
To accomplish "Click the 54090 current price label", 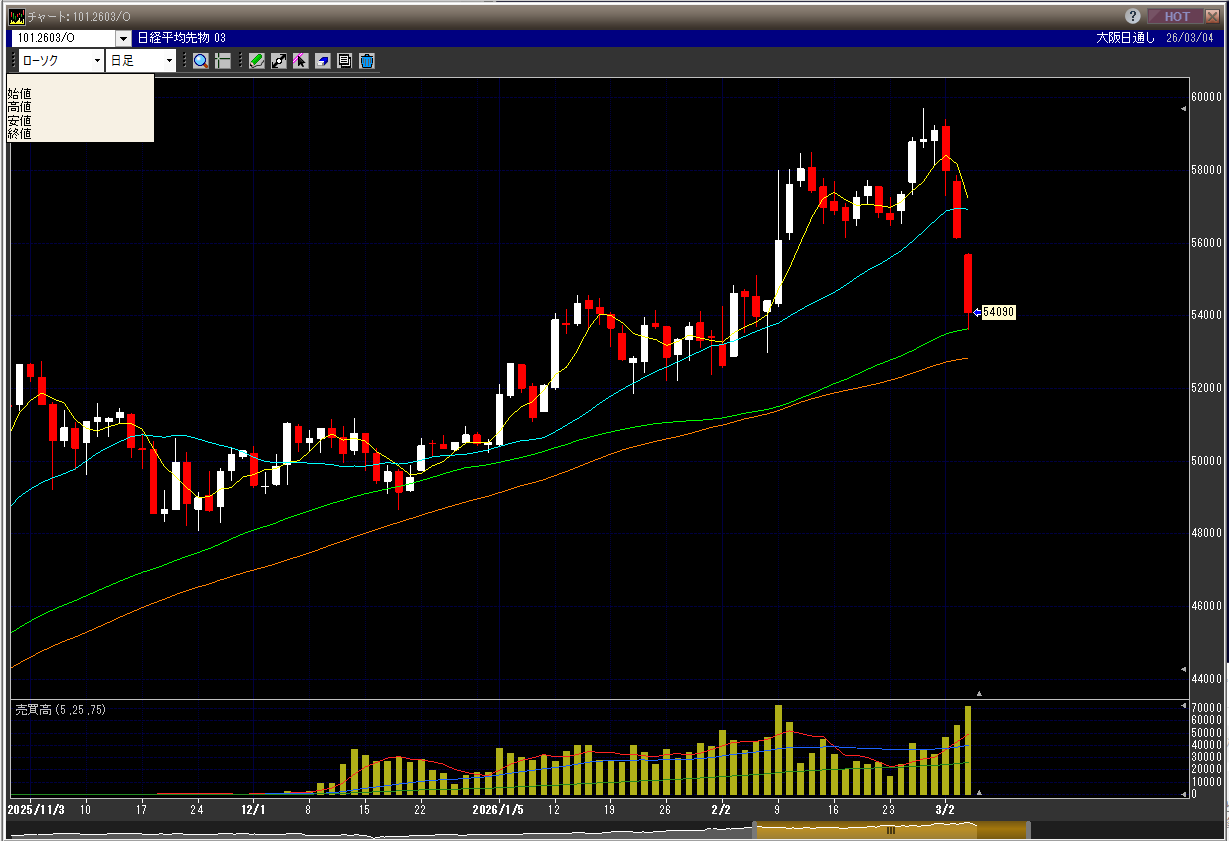I will [998, 312].
